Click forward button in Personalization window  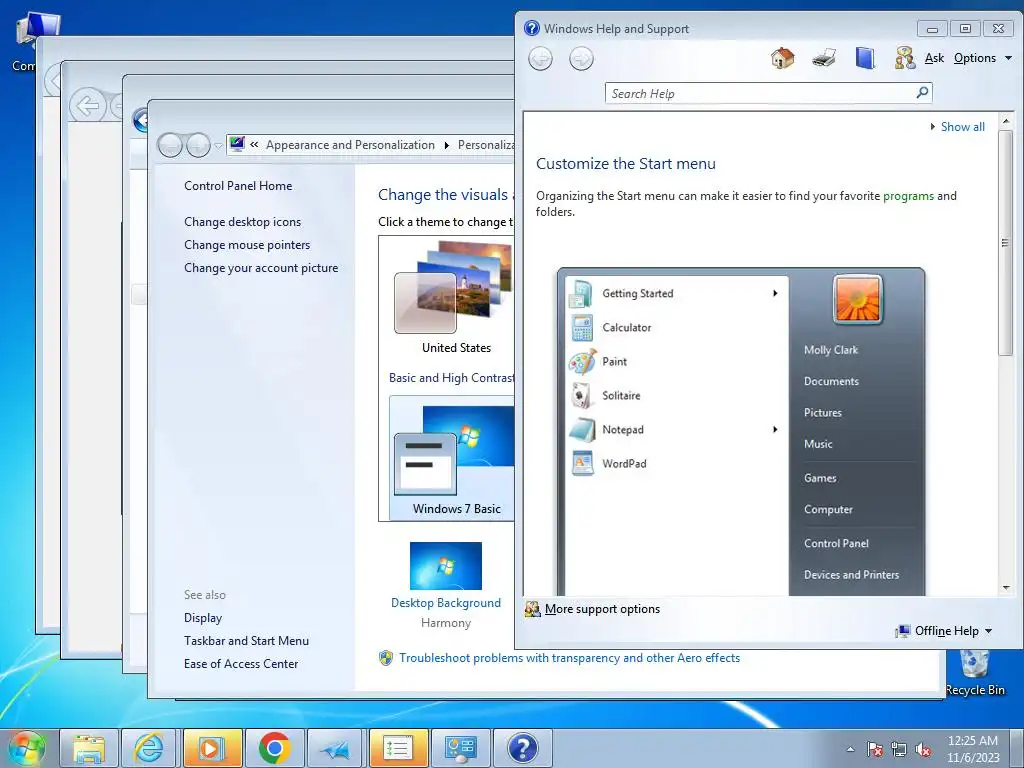tap(198, 145)
